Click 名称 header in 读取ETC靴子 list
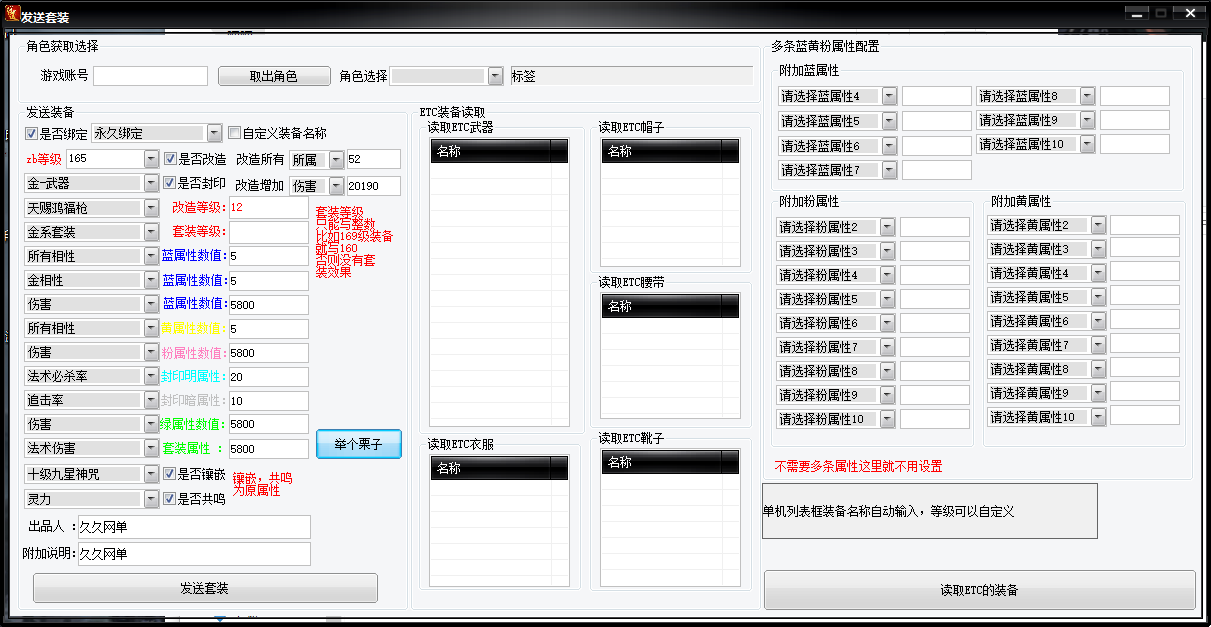This screenshot has width=1211, height=627. (662, 462)
